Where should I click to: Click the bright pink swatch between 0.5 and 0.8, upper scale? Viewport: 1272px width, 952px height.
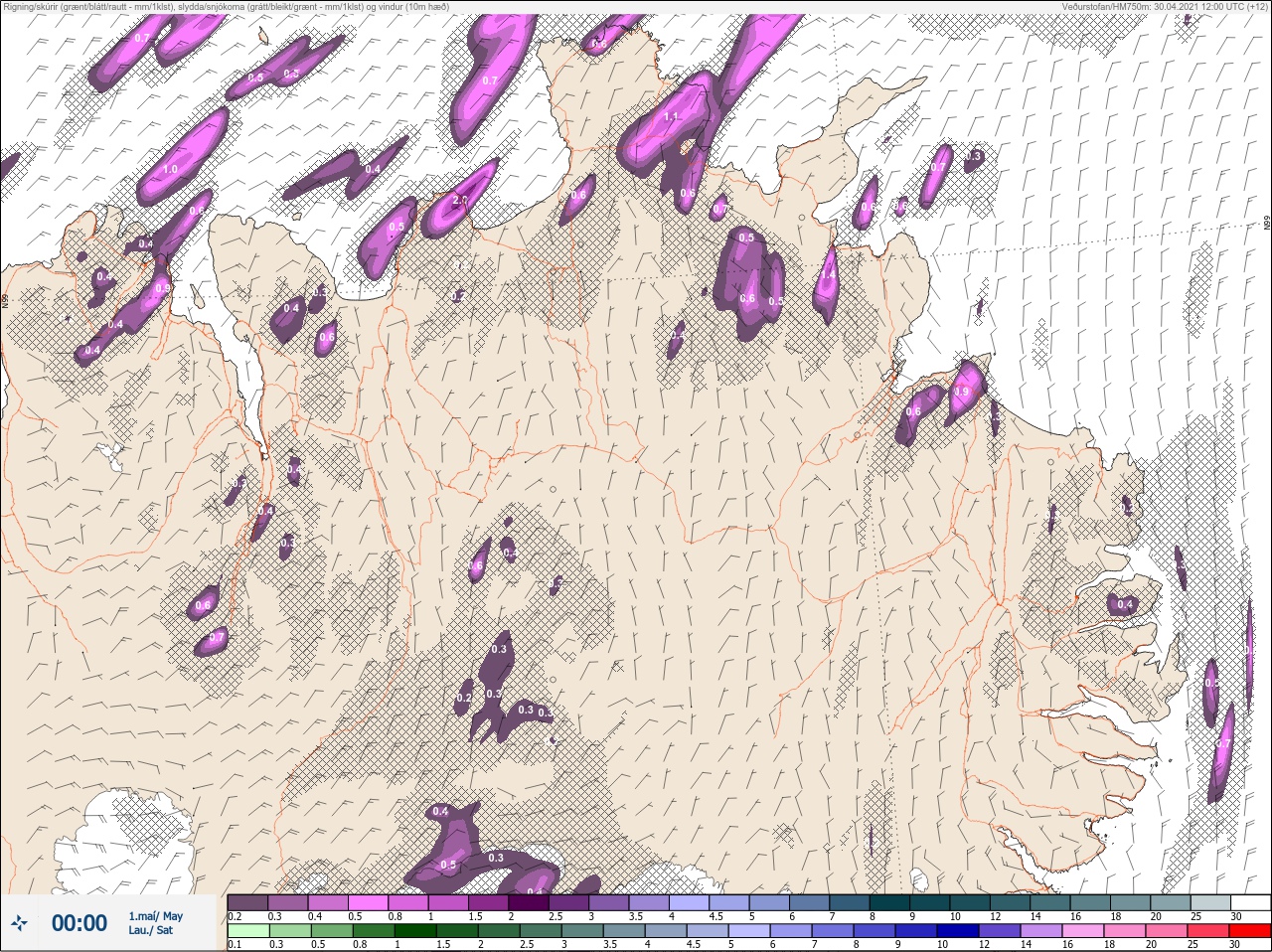tap(368, 902)
